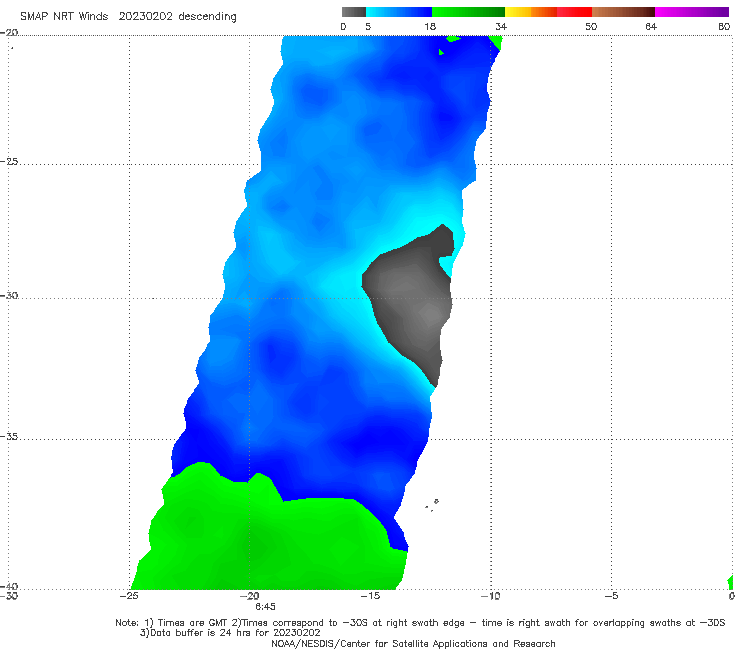The width and height of the screenshot is (740, 650).
Task: Click the blue 5-18 segment of the color bar
Action: click(x=399, y=12)
